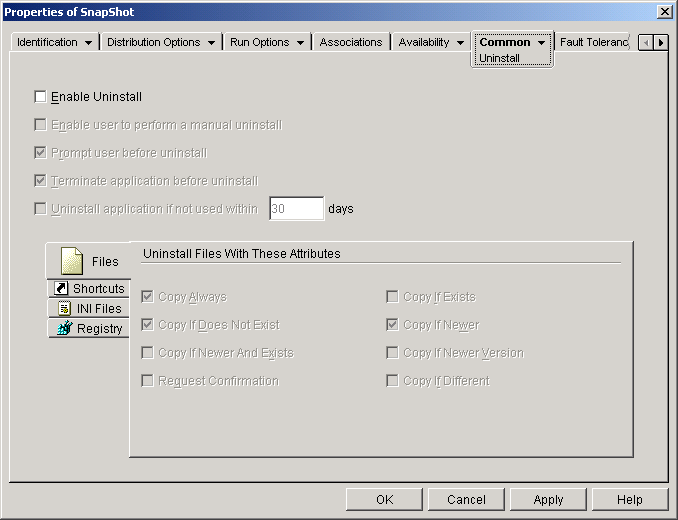
Task: Select the Shortcuts label in side list
Action: click(x=99, y=289)
